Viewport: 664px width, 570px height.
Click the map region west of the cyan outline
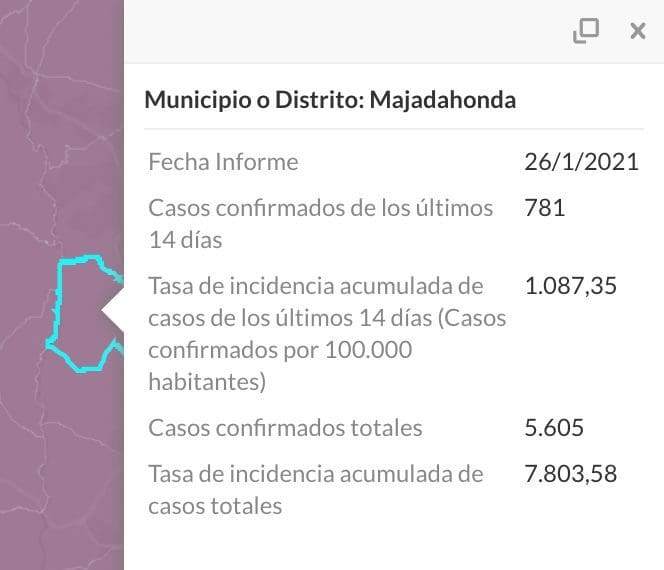tap(23, 313)
